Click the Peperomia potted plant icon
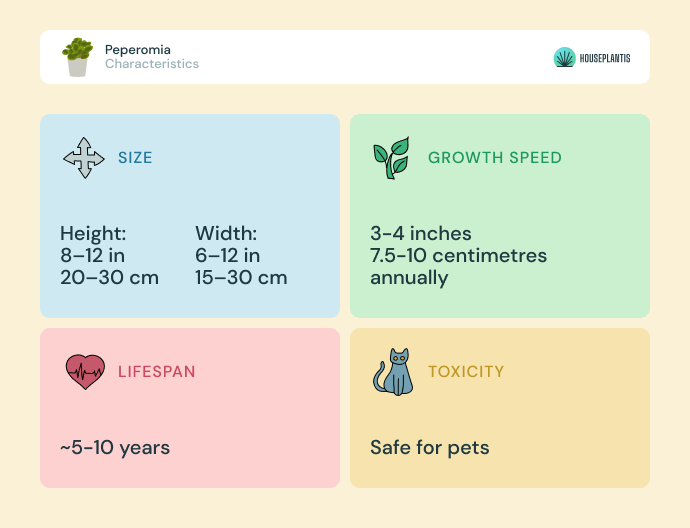This screenshot has height=528, width=690. coord(77,57)
